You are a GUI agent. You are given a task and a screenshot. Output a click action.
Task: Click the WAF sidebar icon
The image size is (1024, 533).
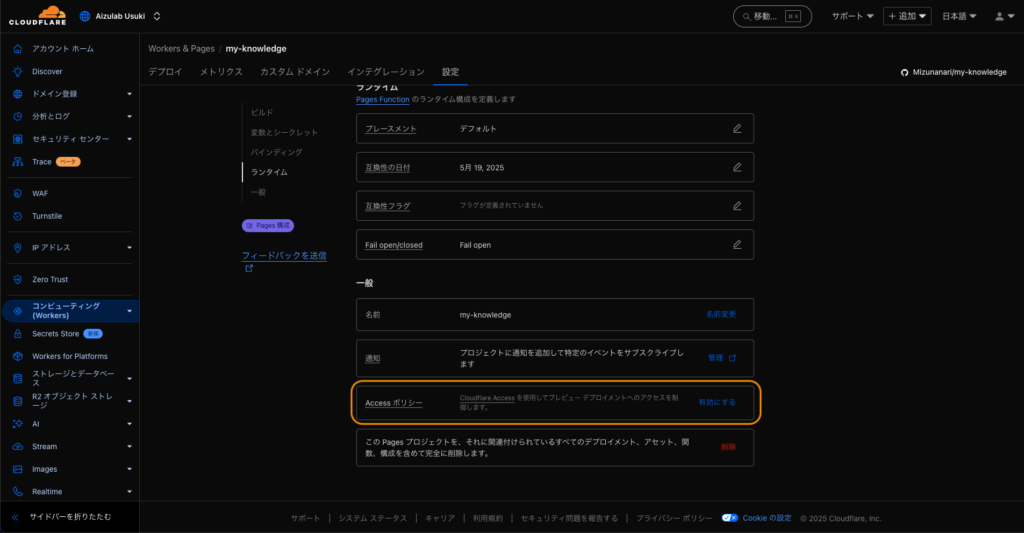coord(18,193)
